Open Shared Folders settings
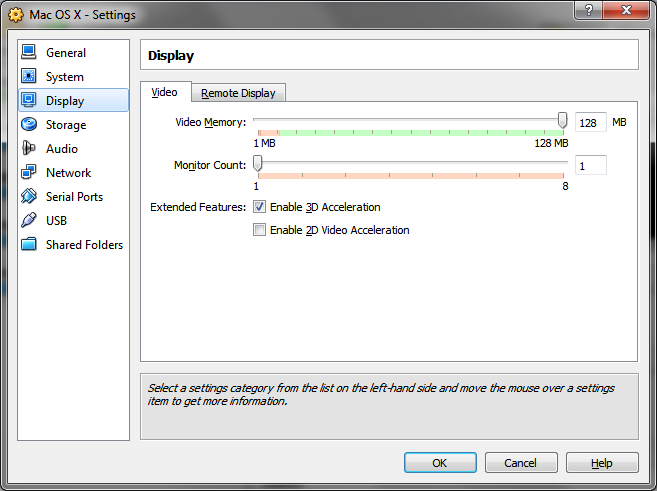Viewport: 657px width, 491px height. 74,244
